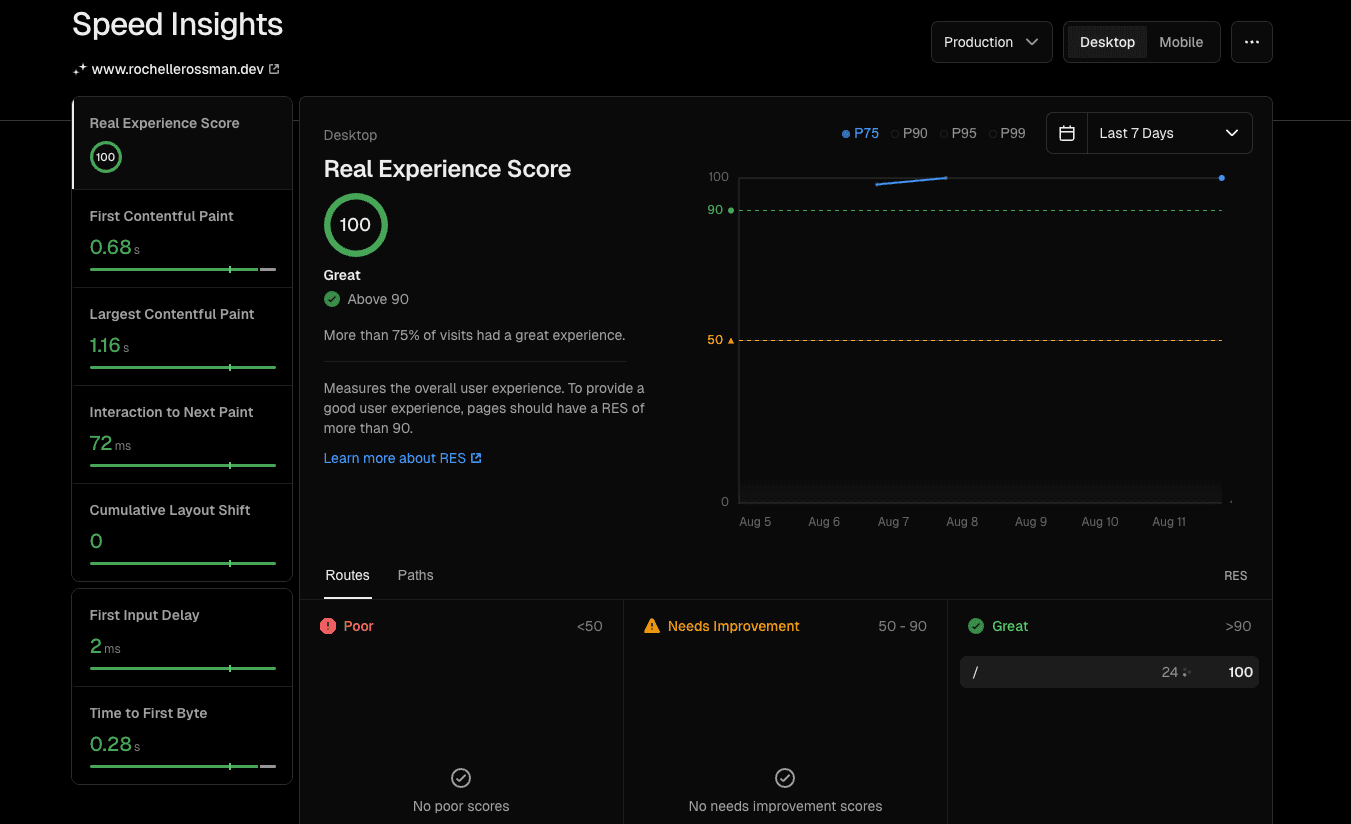Image resolution: width=1351 pixels, height=824 pixels.
Task: Click the sparkle icon before the domain name
Action: coord(80,70)
